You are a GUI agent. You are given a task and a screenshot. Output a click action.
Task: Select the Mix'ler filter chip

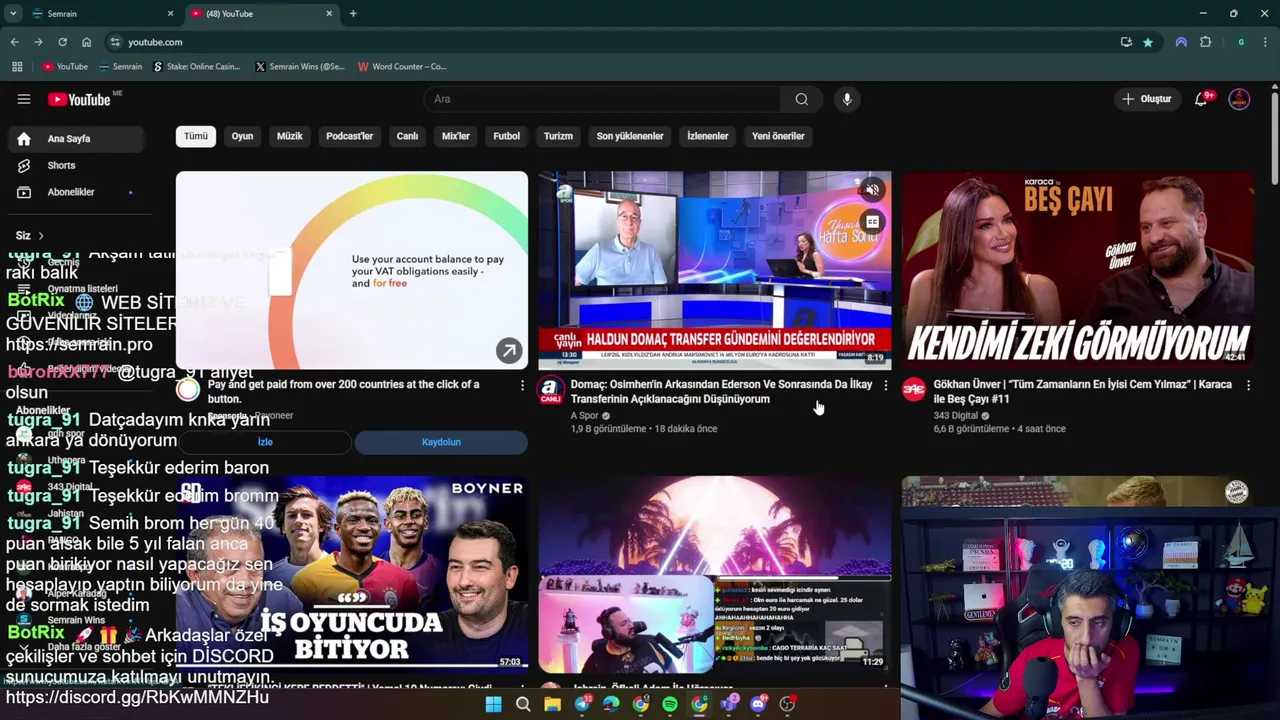click(x=456, y=136)
